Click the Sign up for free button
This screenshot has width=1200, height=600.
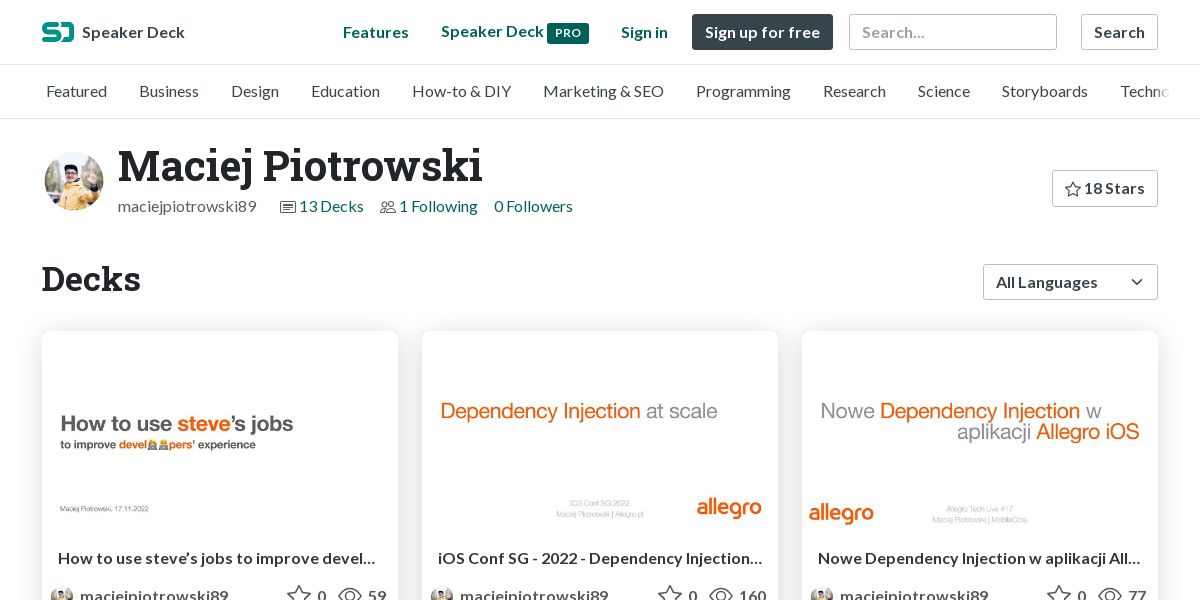762,32
